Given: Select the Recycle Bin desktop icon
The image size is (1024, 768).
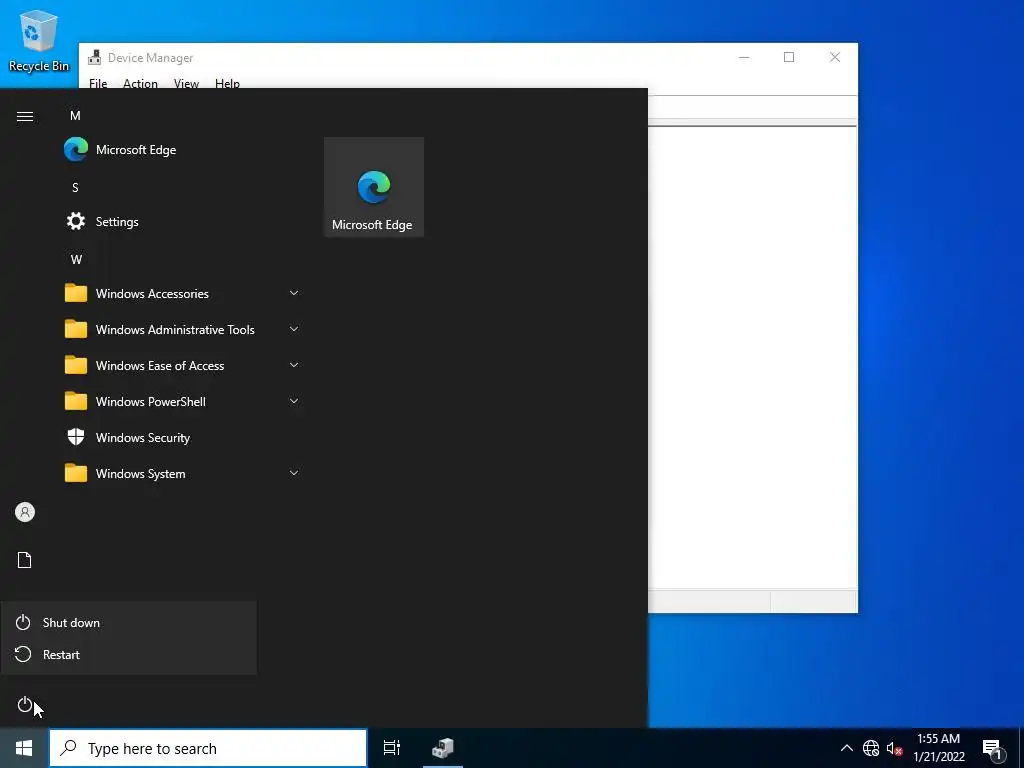Looking at the screenshot, I should coord(39,40).
